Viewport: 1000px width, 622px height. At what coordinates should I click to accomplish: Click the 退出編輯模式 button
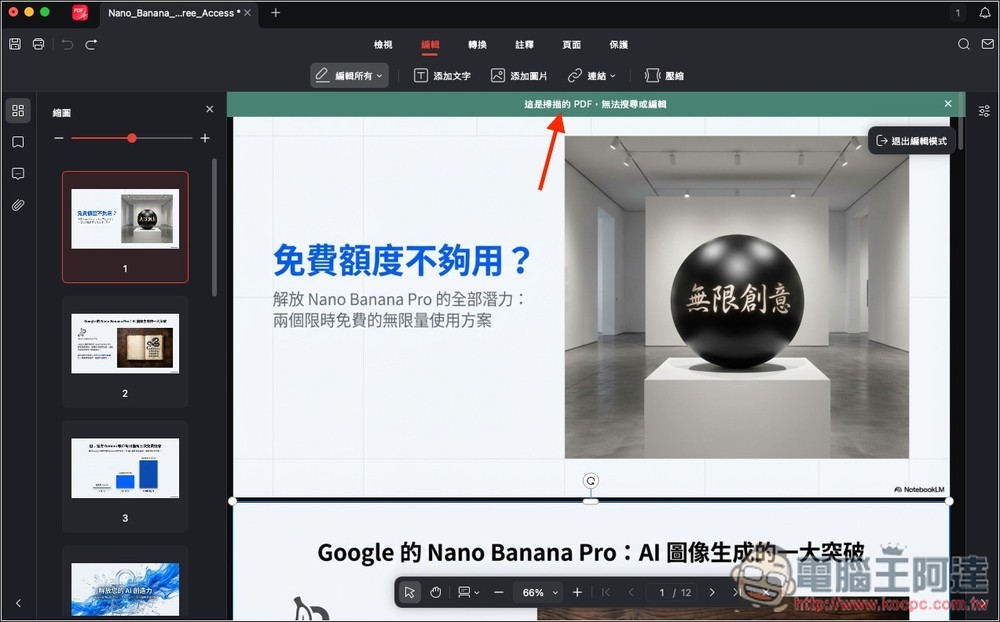coord(911,141)
